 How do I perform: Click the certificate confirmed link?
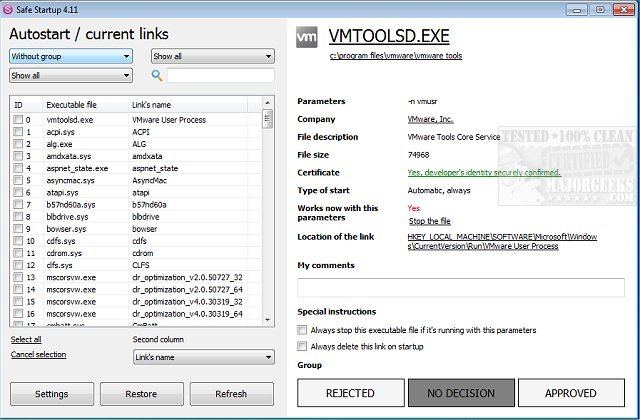[x=484, y=173]
